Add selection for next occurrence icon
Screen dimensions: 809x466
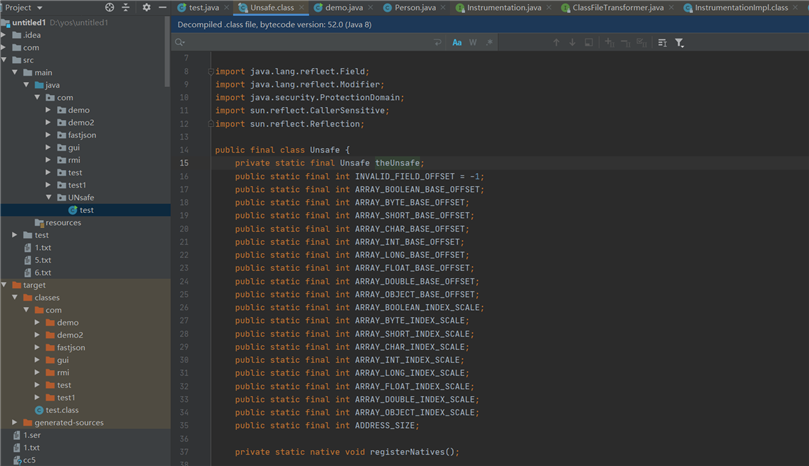pos(609,42)
